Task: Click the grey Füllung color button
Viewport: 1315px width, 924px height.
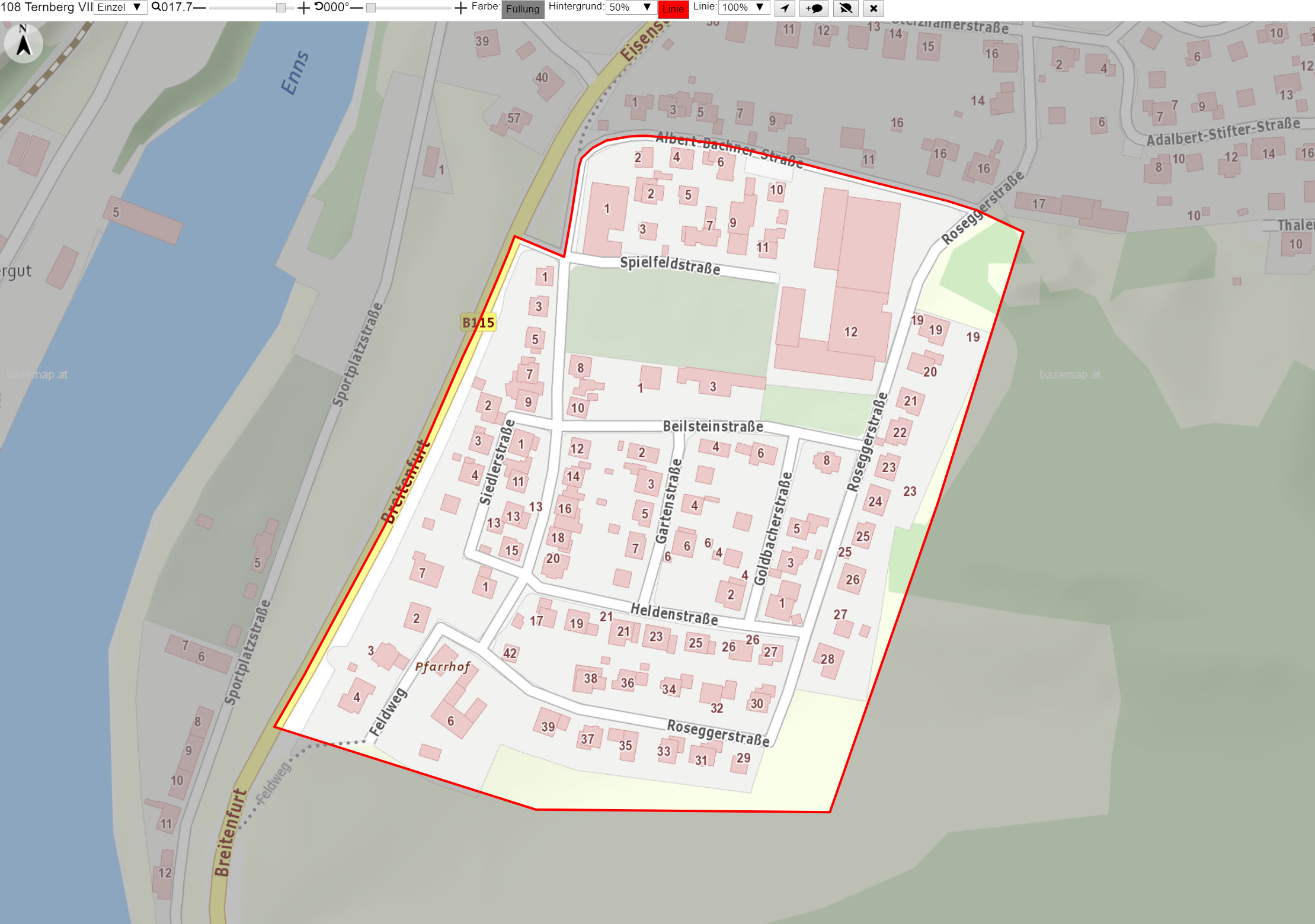Action: [x=523, y=9]
